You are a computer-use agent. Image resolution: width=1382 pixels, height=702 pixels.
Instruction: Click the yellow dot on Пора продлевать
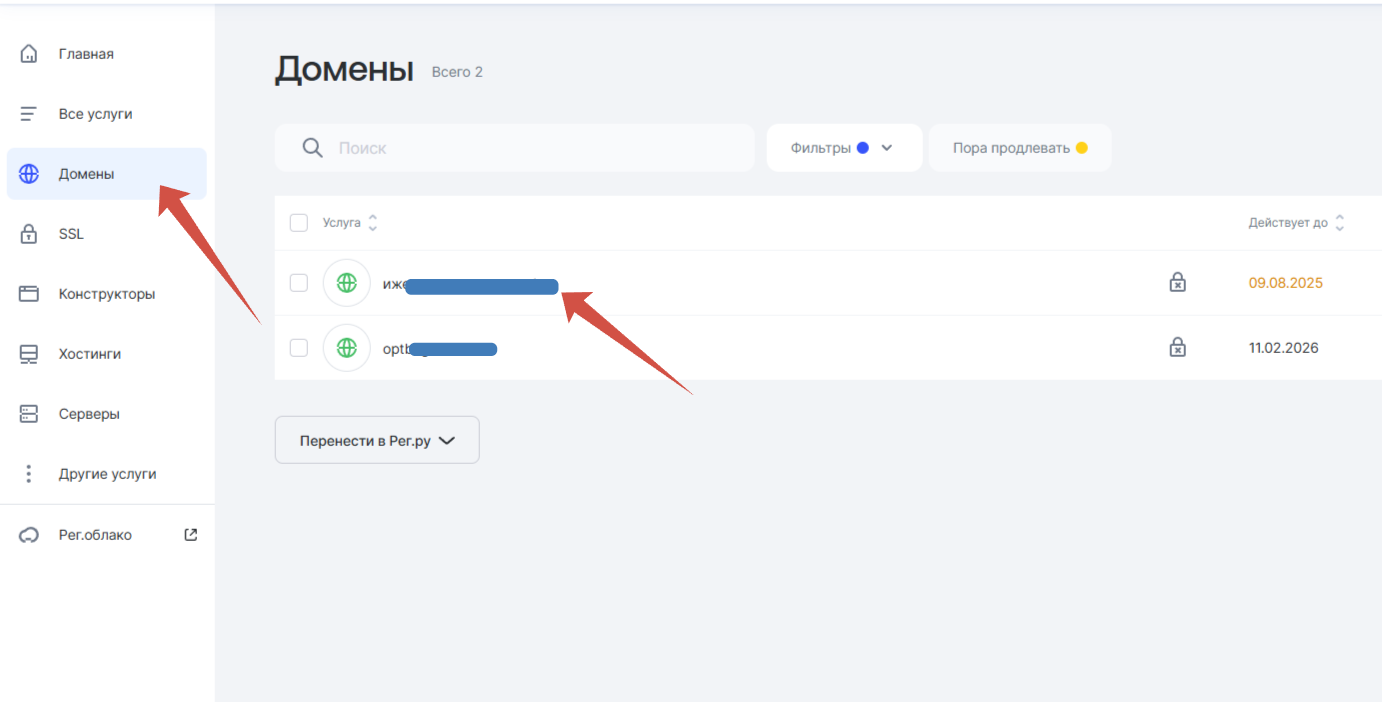(x=1081, y=148)
